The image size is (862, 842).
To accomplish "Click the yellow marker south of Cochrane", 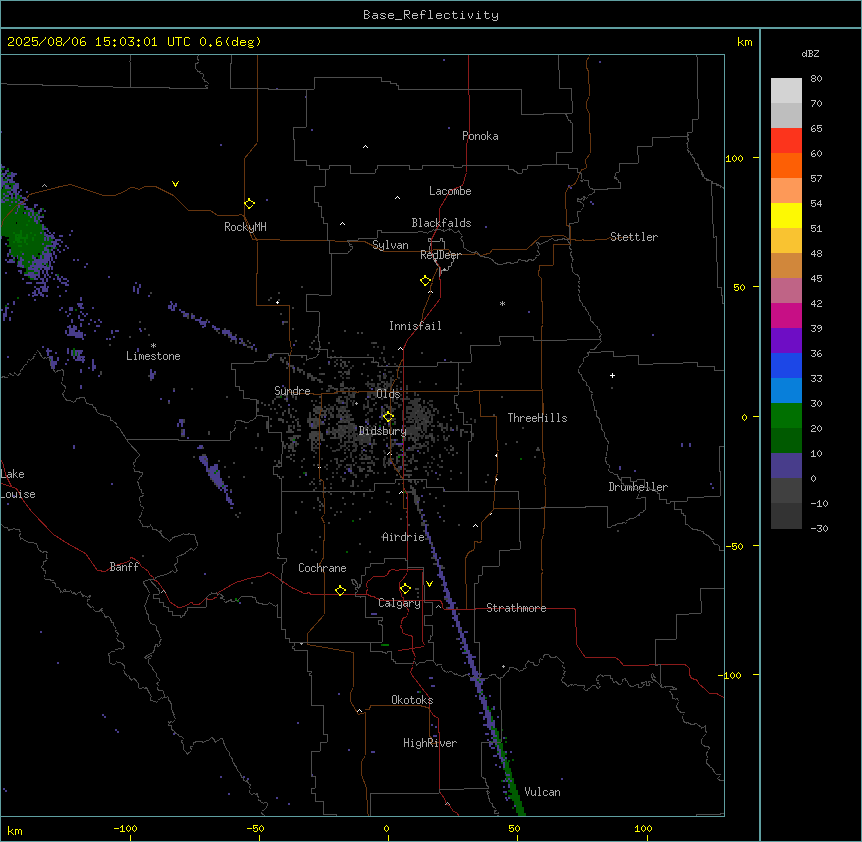I will 340,590.
